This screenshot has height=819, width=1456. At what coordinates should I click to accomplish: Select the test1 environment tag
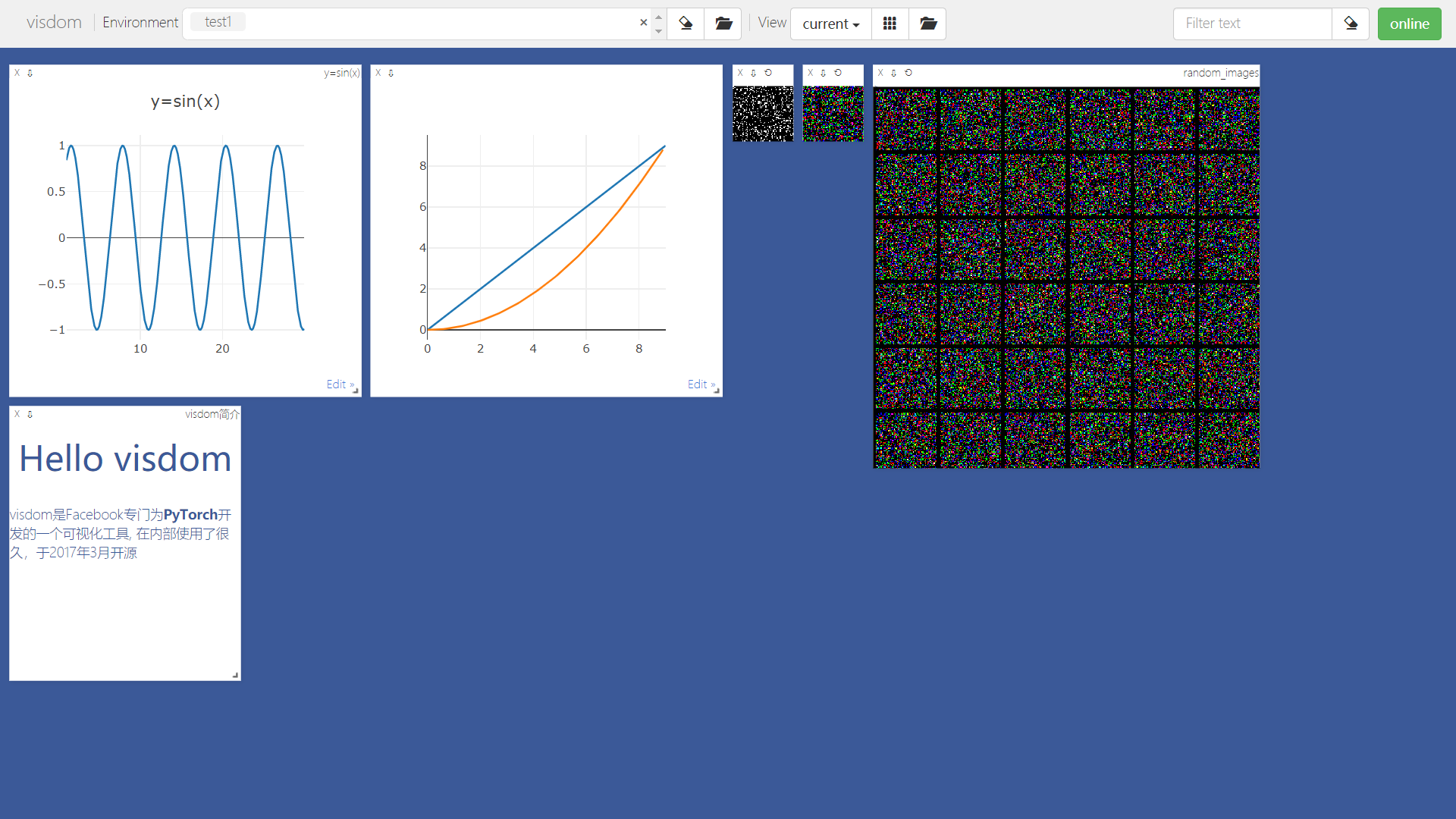(218, 22)
